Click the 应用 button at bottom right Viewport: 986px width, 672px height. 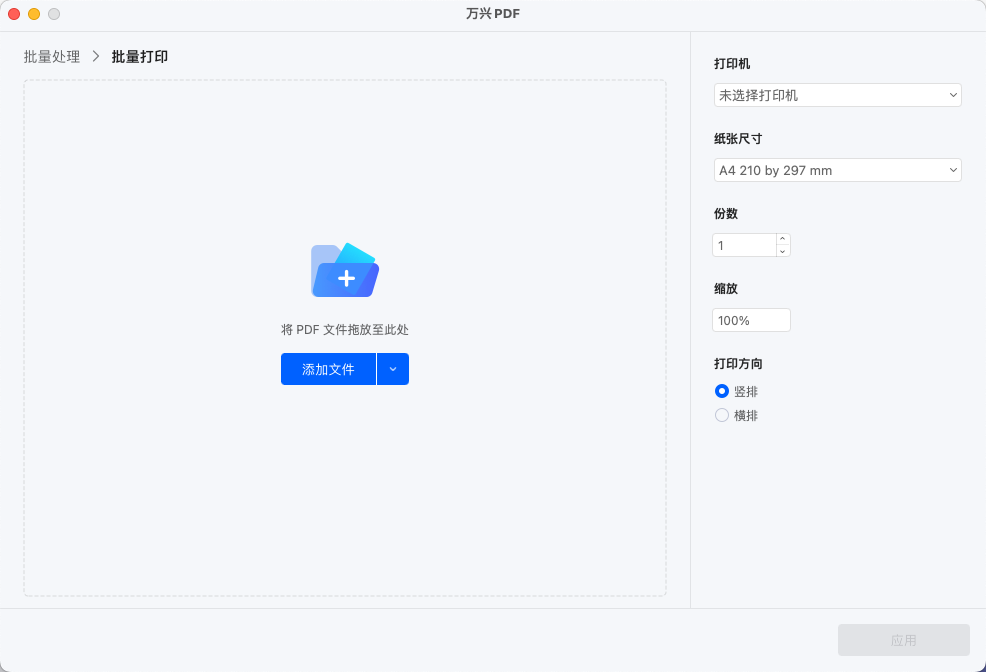pos(903,640)
